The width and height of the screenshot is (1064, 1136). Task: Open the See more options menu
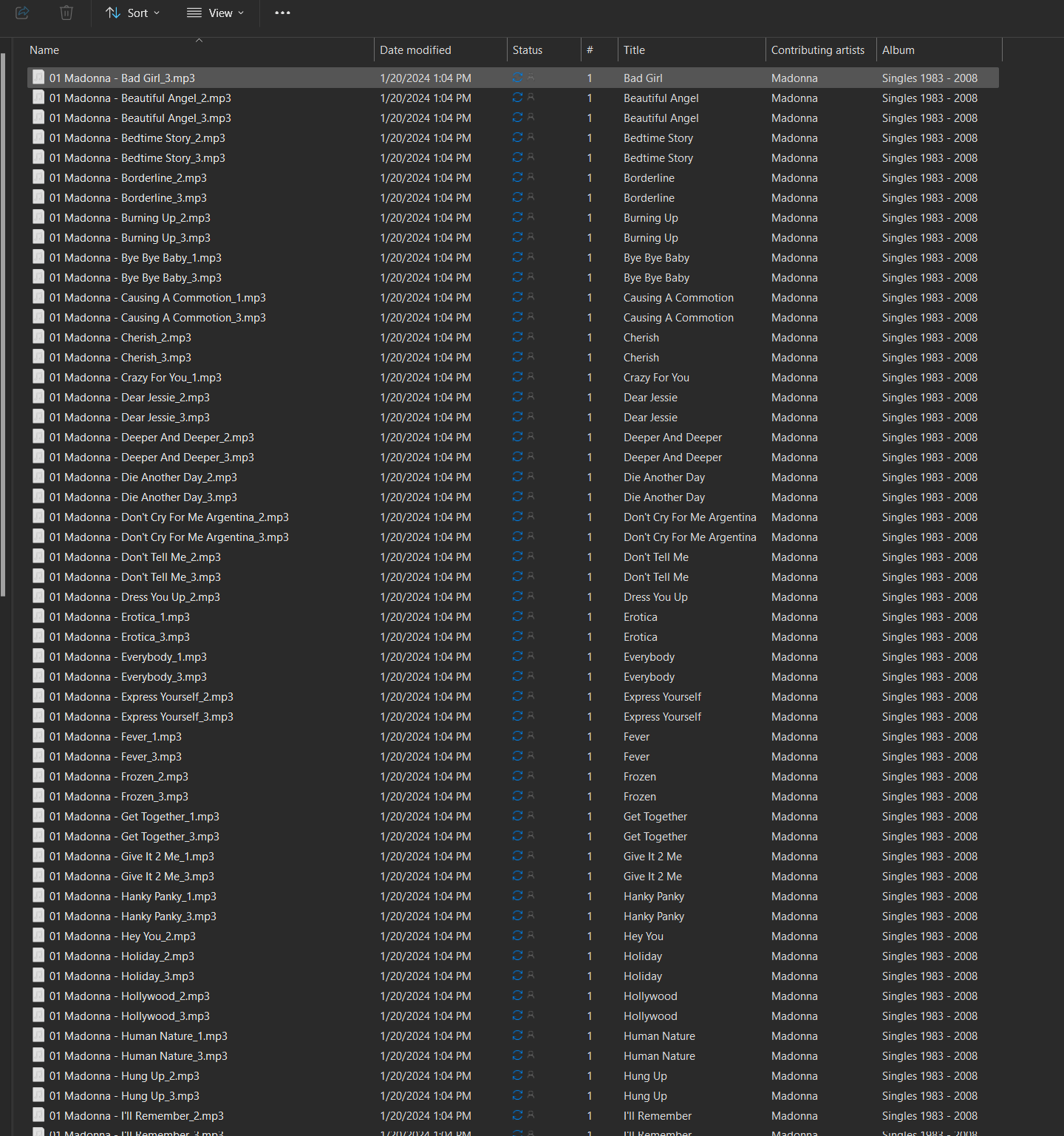[x=282, y=13]
